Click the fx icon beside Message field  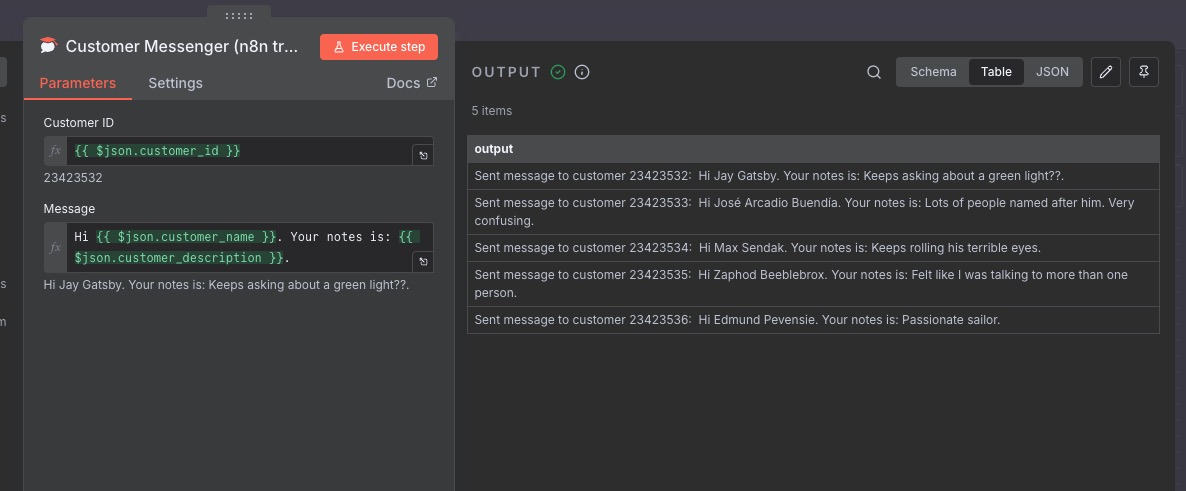[x=56, y=247]
